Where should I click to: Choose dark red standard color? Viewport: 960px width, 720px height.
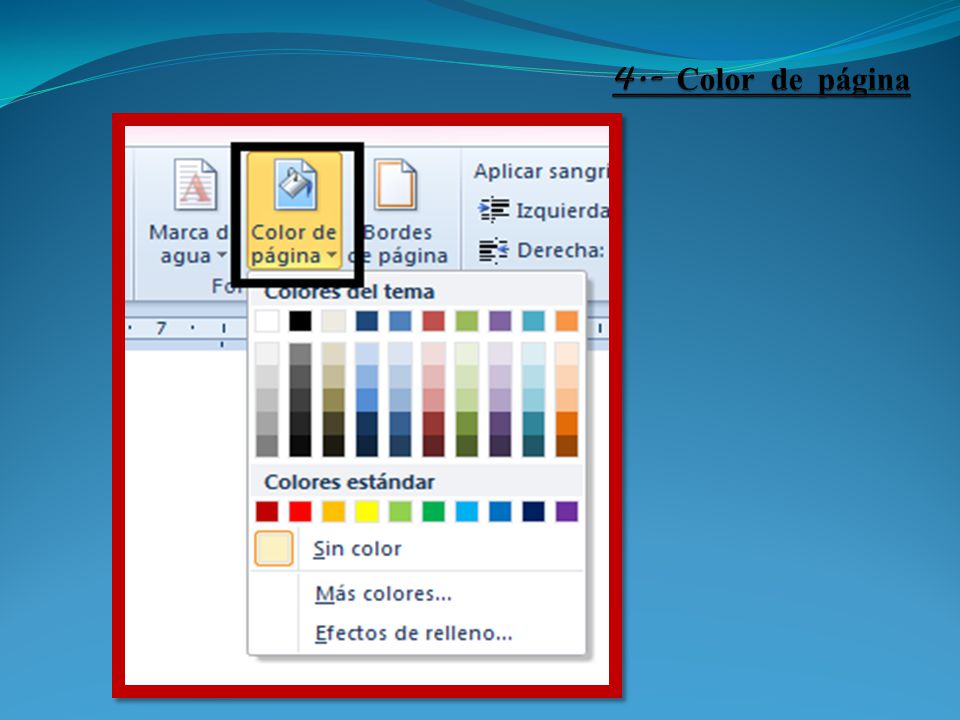(267, 511)
